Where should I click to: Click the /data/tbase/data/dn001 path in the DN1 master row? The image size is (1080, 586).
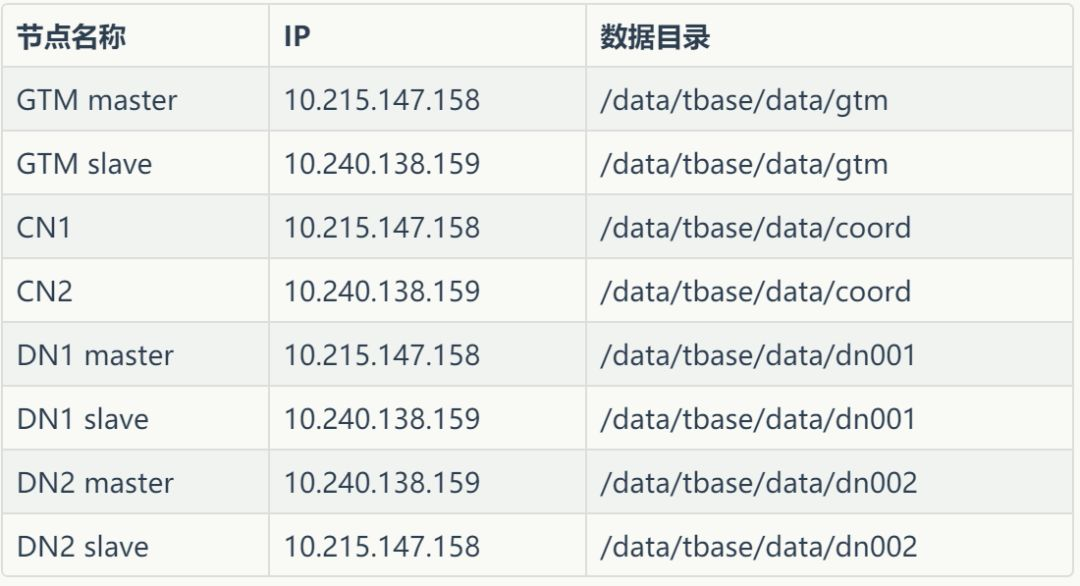757,355
